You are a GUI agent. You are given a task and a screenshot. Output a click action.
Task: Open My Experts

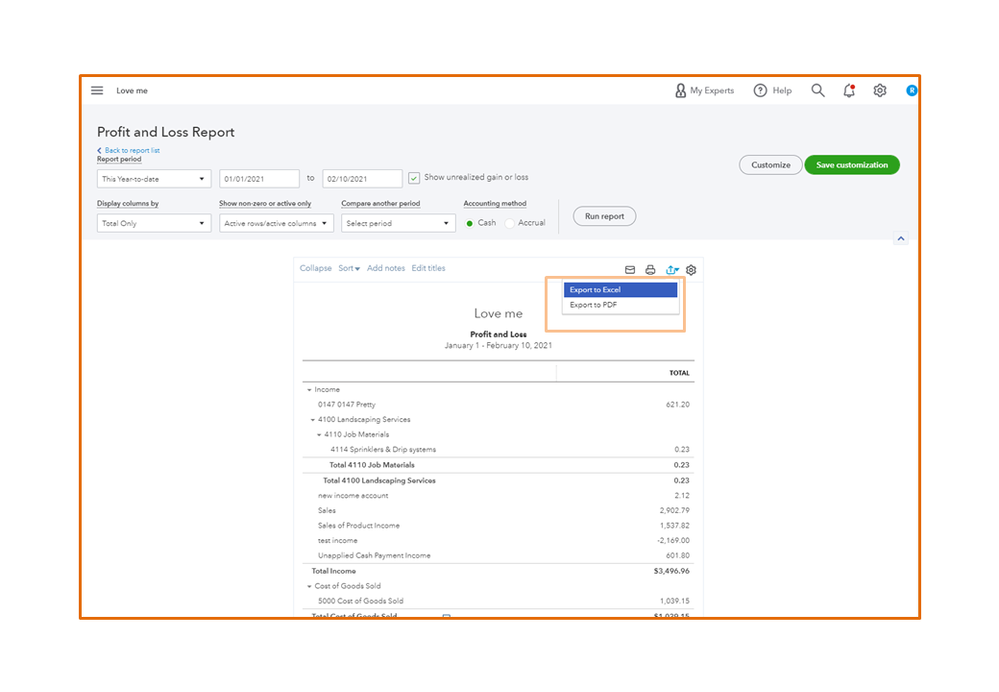704,90
